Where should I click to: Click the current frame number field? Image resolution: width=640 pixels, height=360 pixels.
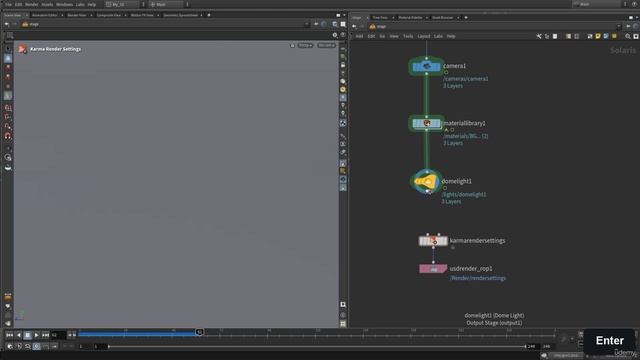pyautogui.click(x=58, y=335)
